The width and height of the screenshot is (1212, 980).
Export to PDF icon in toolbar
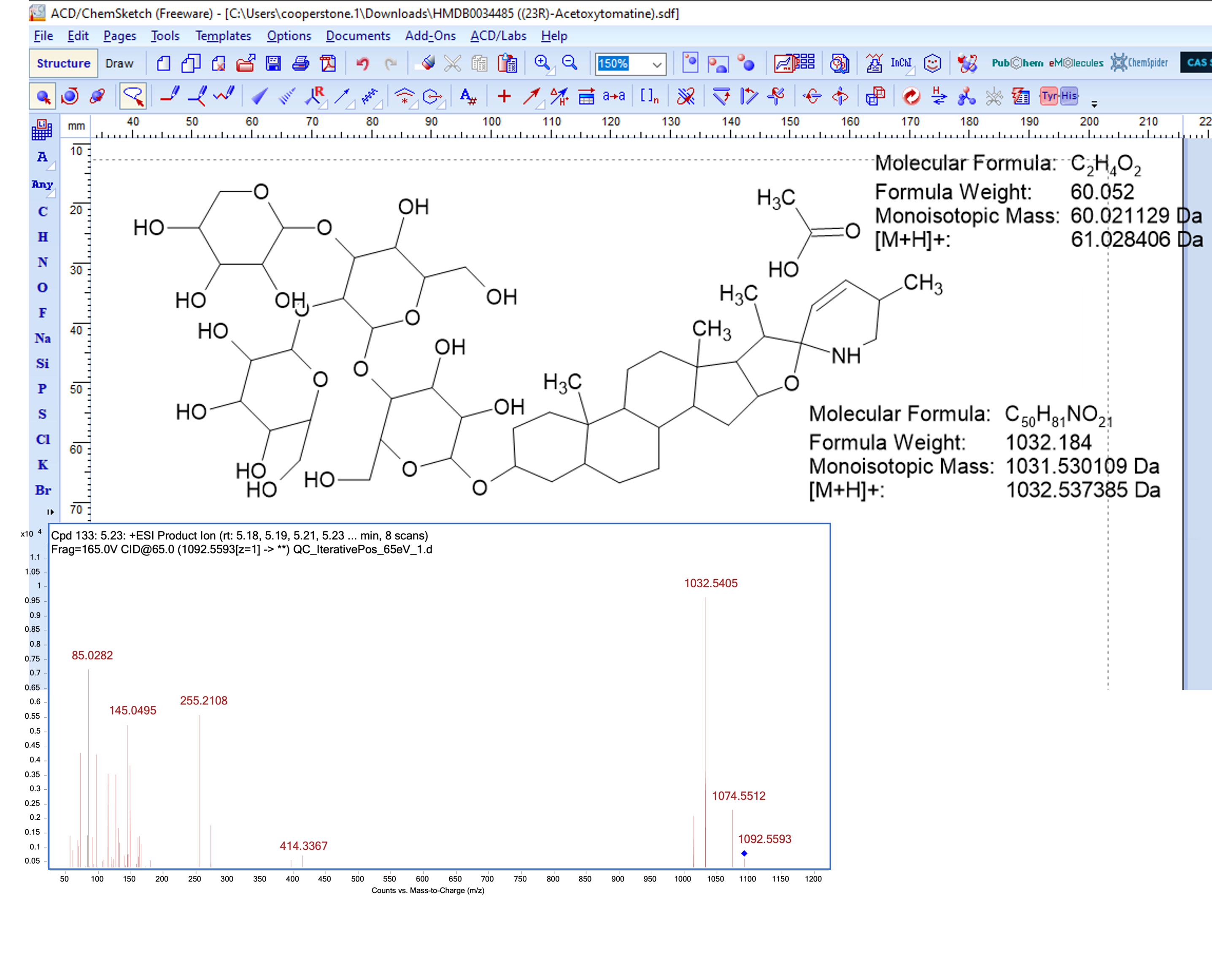328,63
